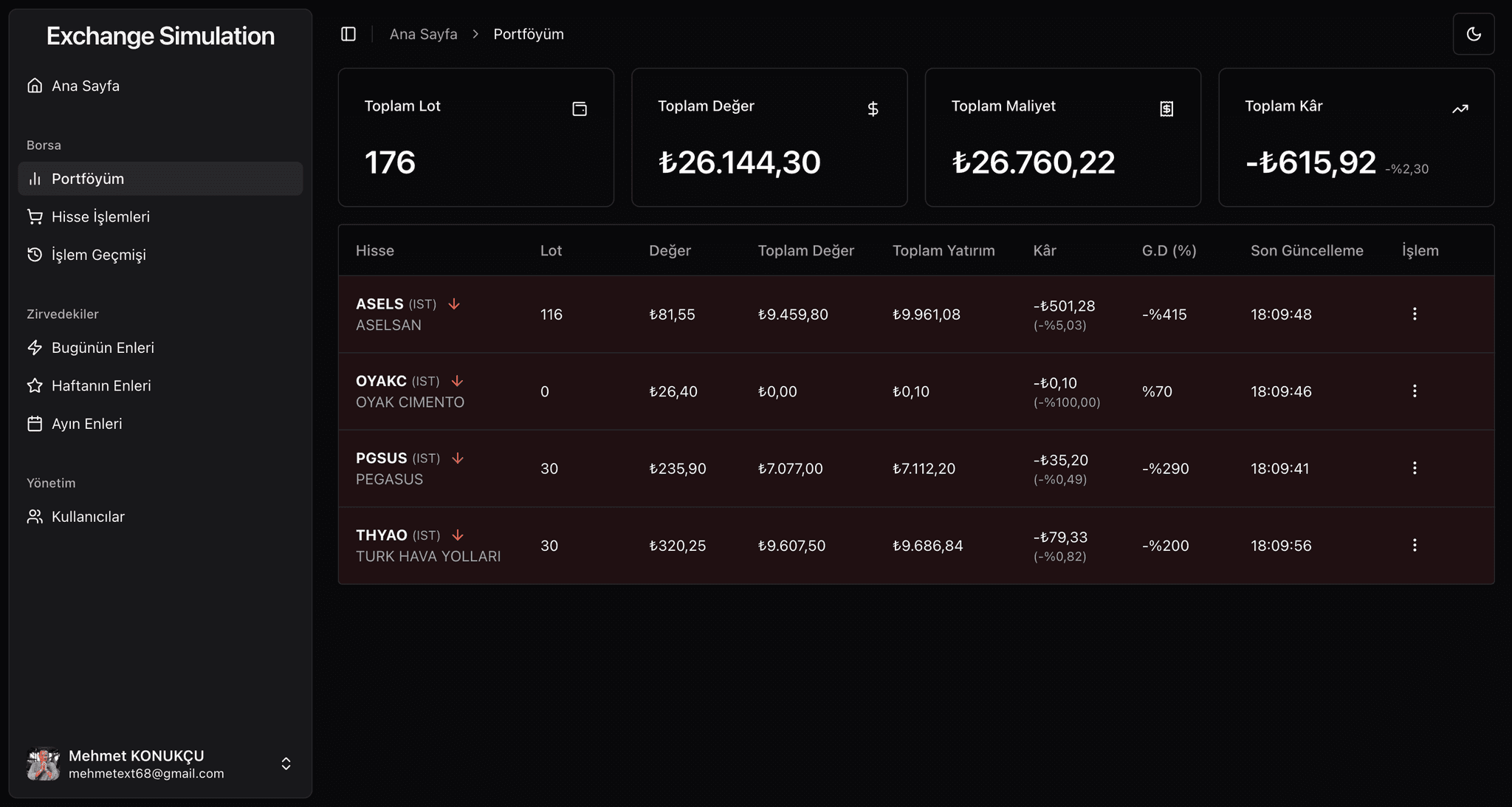Click the history clock icon for İşlem Geçmişi
Screen dimensions: 1512x807
[35, 255]
